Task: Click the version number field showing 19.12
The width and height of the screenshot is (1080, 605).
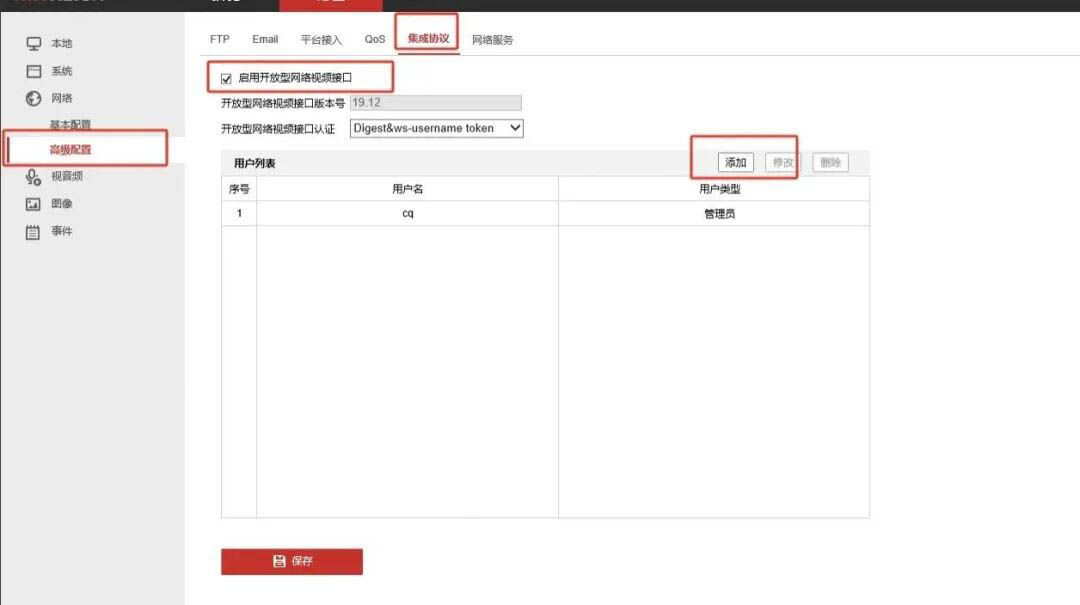Action: 435,103
